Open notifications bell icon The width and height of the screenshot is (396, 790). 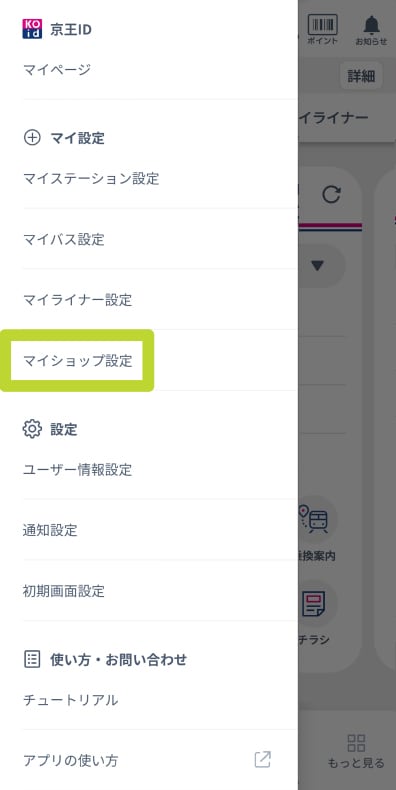(x=371, y=25)
